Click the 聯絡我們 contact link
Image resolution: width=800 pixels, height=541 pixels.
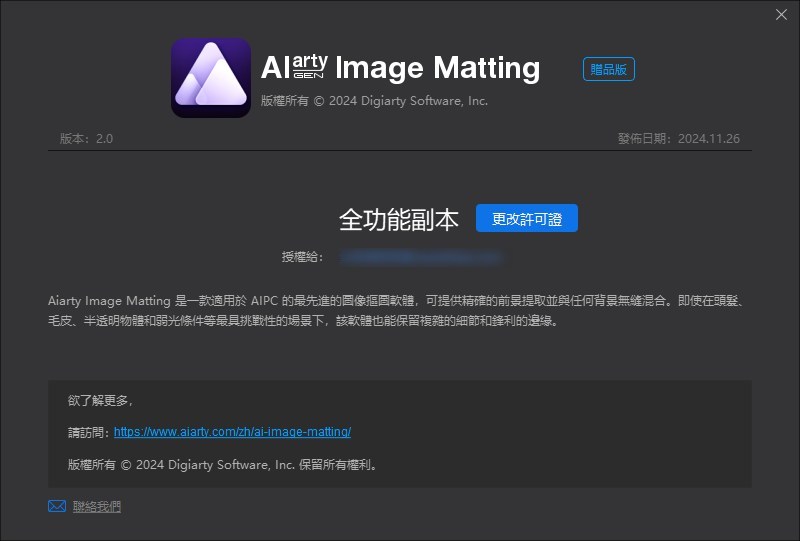97,506
